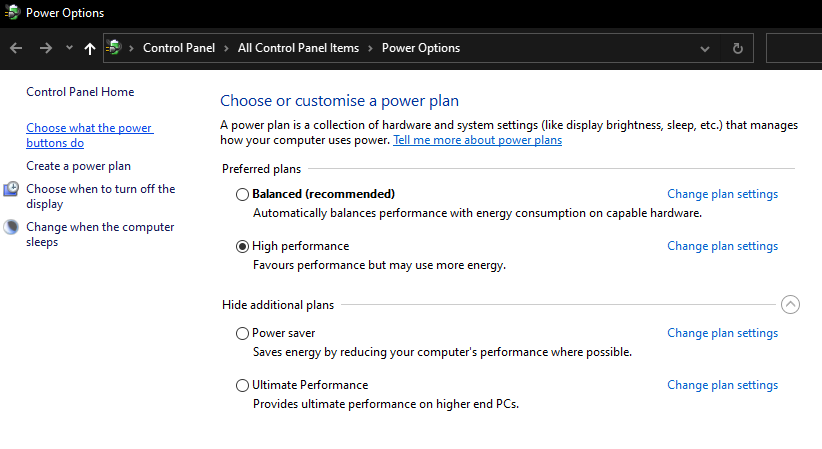The image size is (822, 449).
Task: Collapse the additional plans section
Action: (x=790, y=304)
